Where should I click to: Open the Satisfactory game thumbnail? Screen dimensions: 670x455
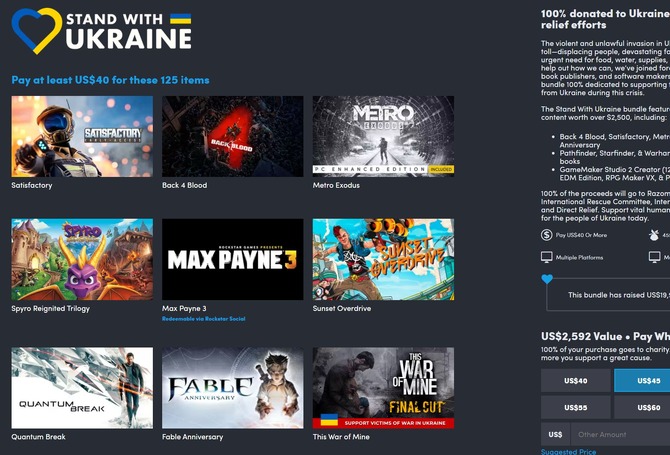[82, 136]
